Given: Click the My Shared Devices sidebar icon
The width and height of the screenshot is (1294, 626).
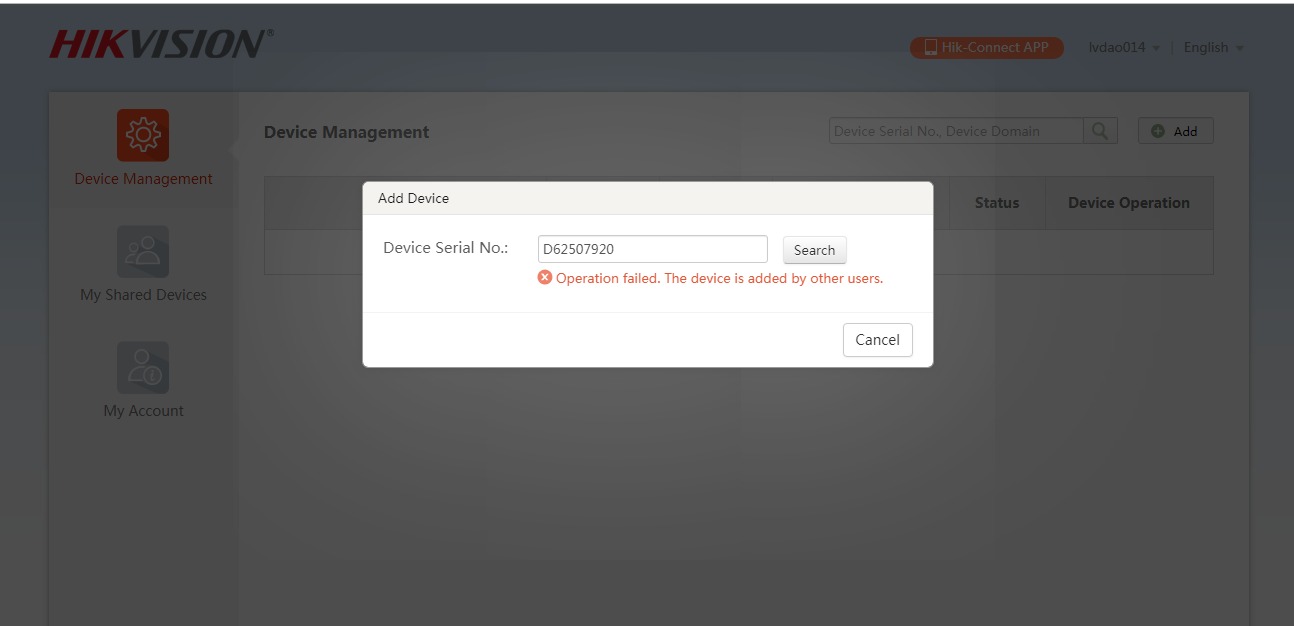Looking at the screenshot, I should pyautogui.click(x=143, y=252).
